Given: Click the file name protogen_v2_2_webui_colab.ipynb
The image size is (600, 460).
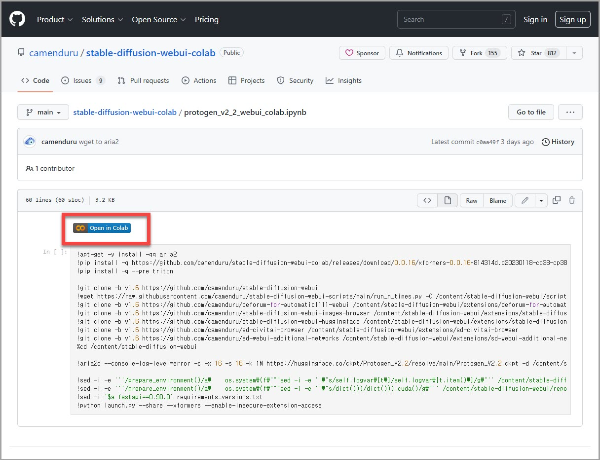Looking at the screenshot, I should [245, 113].
